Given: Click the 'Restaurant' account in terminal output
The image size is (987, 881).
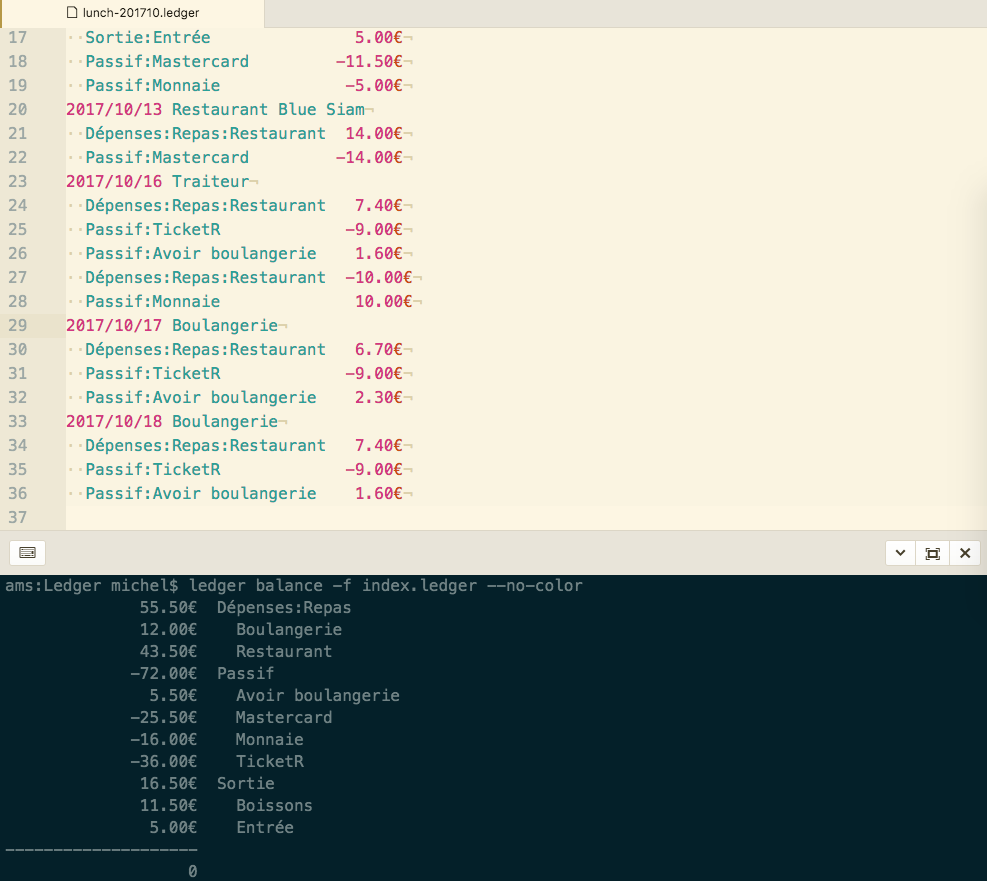Looking at the screenshot, I should [x=284, y=651].
